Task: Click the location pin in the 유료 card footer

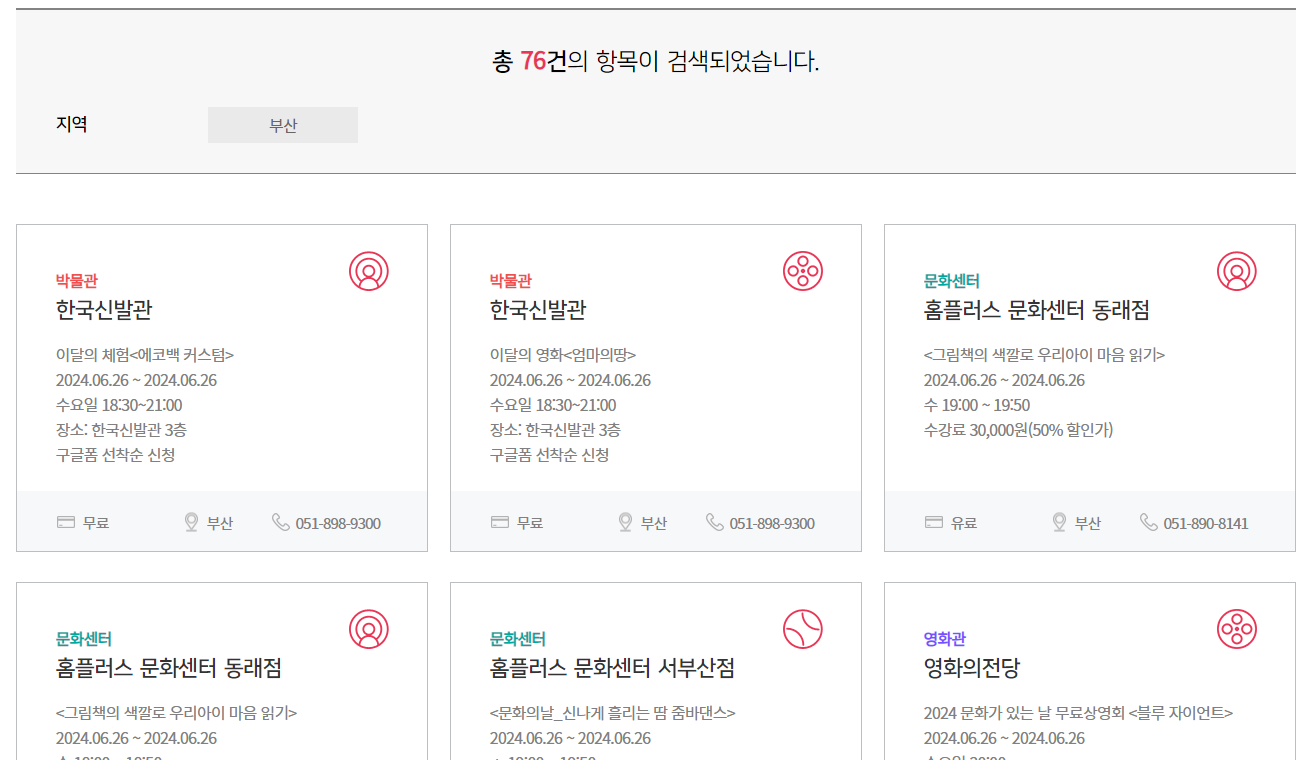Action: (1060, 522)
